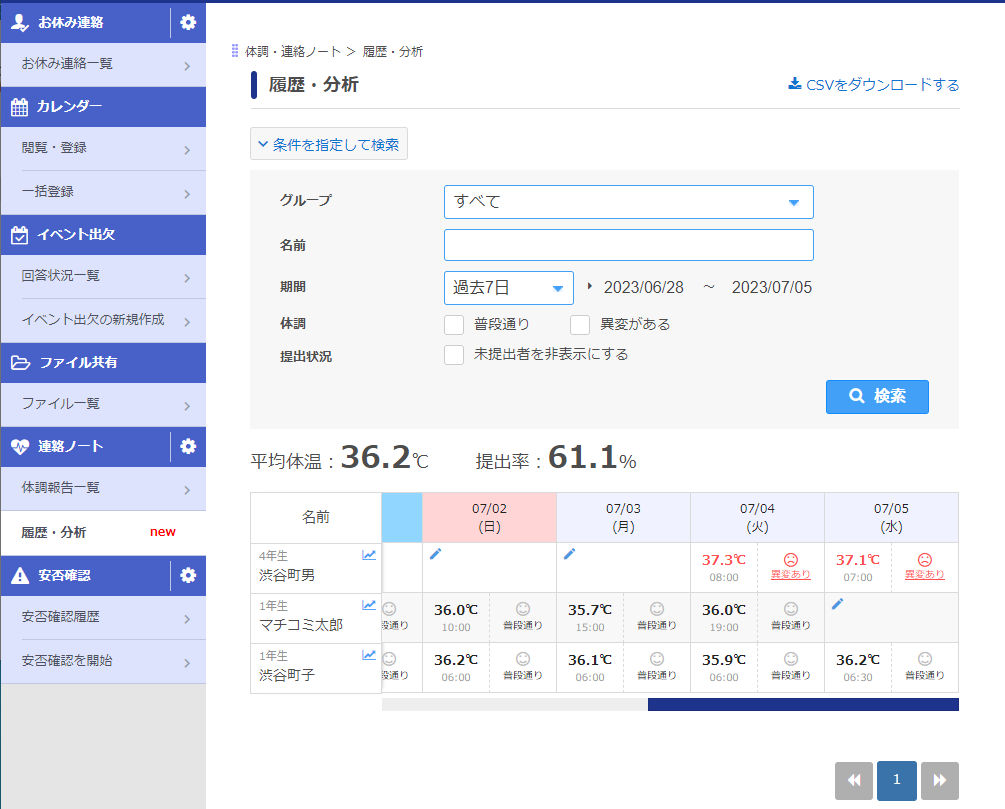View graph icon for マチコミ太郎
The height and width of the screenshot is (809, 1005).
coord(369,605)
